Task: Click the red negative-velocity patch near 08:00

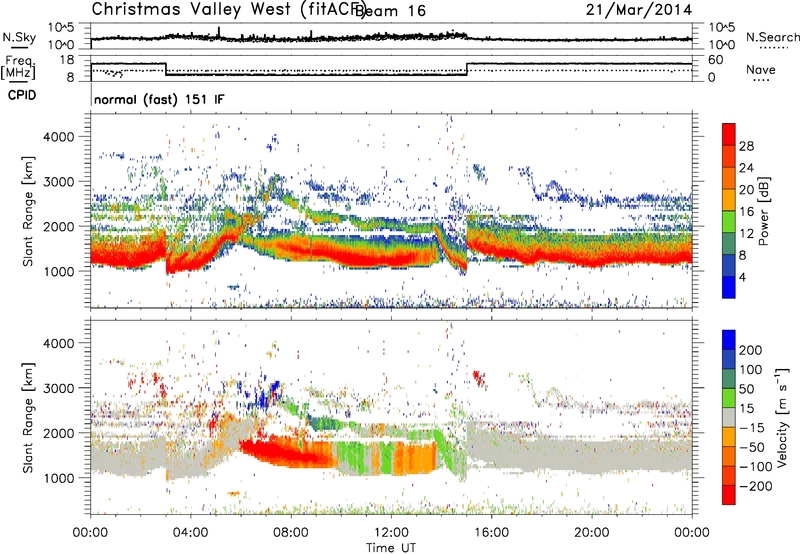Action: click(x=286, y=453)
